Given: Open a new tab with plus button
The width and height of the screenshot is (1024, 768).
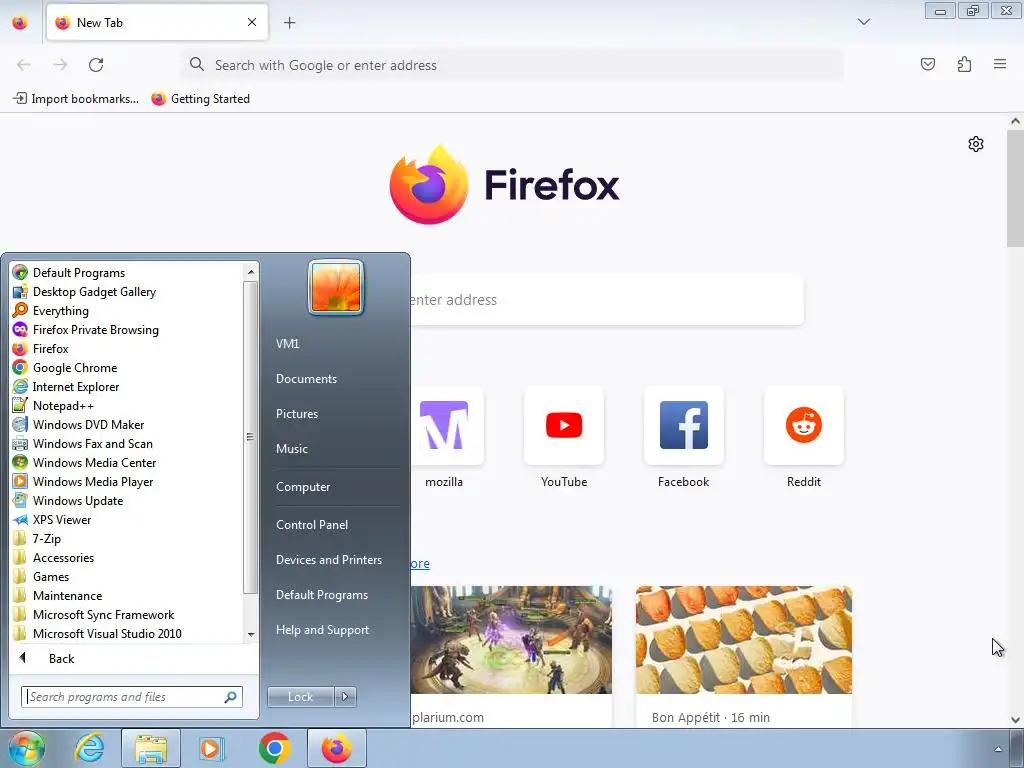Looking at the screenshot, I should [289, 23].
